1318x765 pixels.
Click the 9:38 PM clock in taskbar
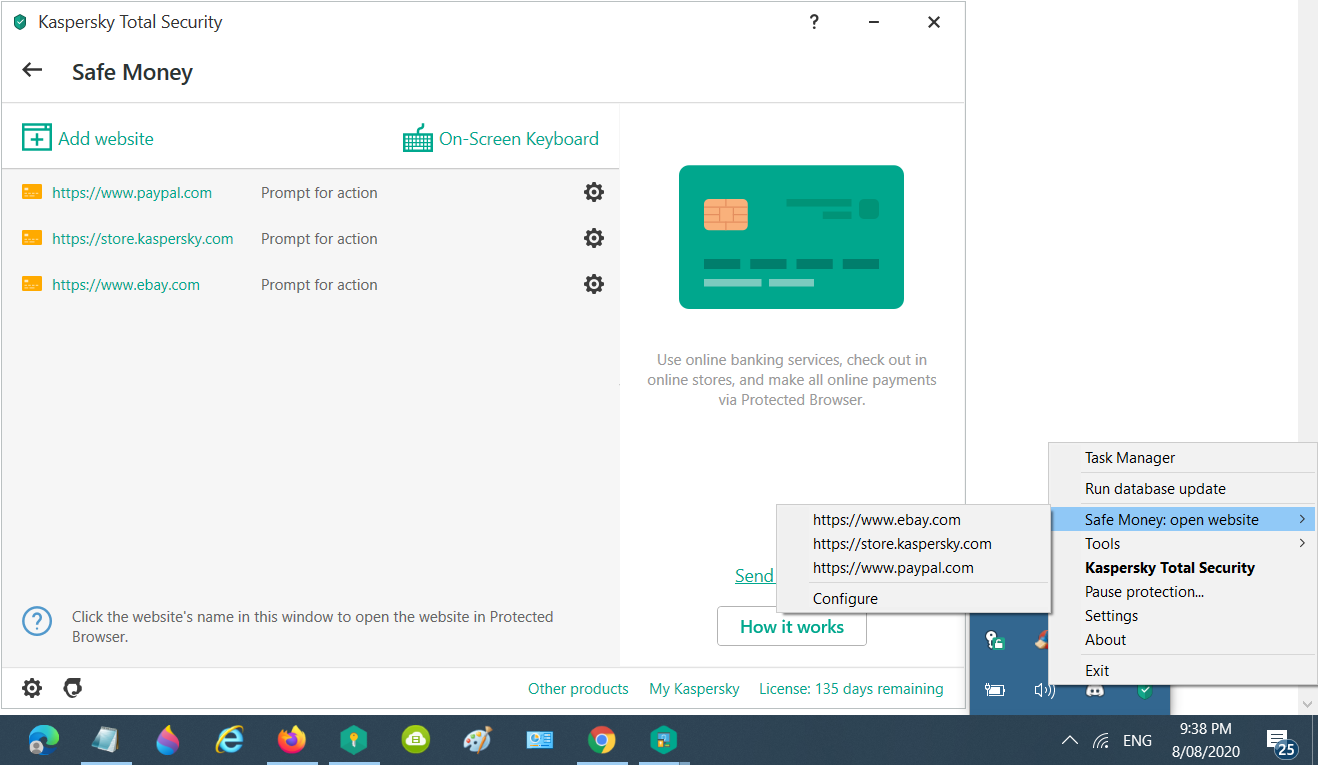coord(1205,729)
